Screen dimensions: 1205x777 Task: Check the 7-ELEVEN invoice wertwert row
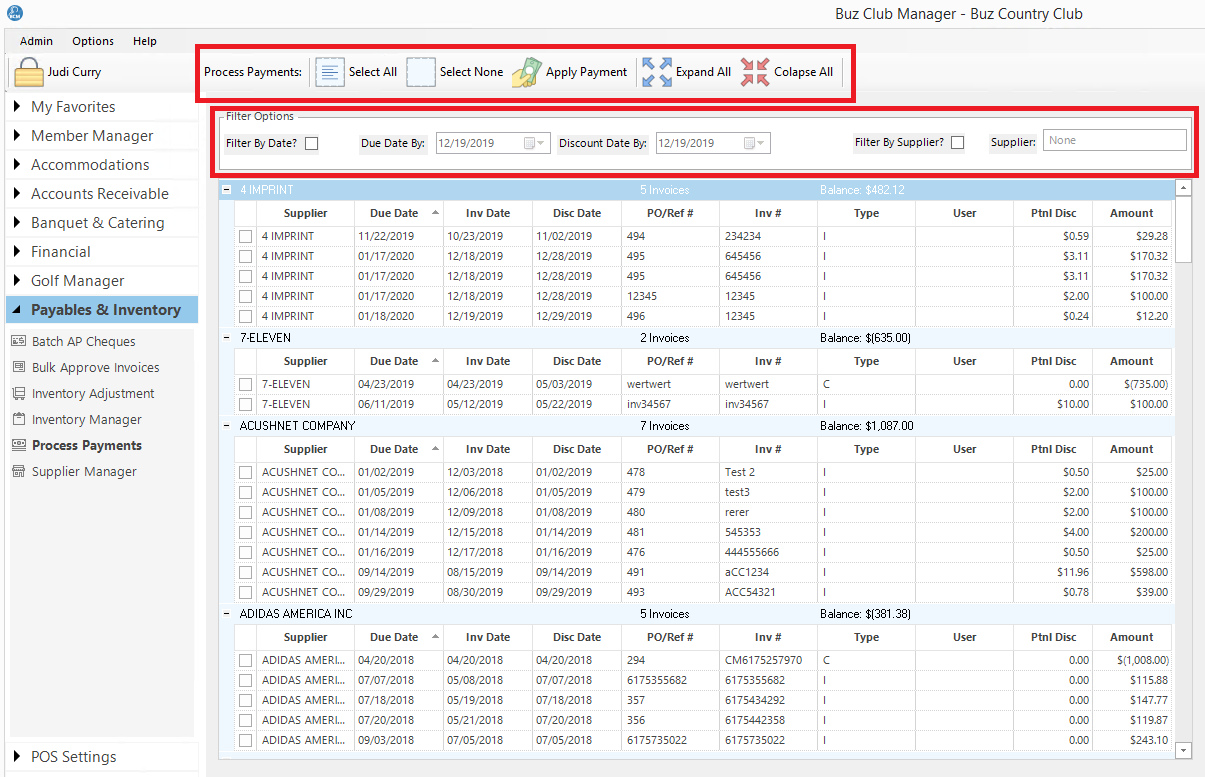point(246,384)
